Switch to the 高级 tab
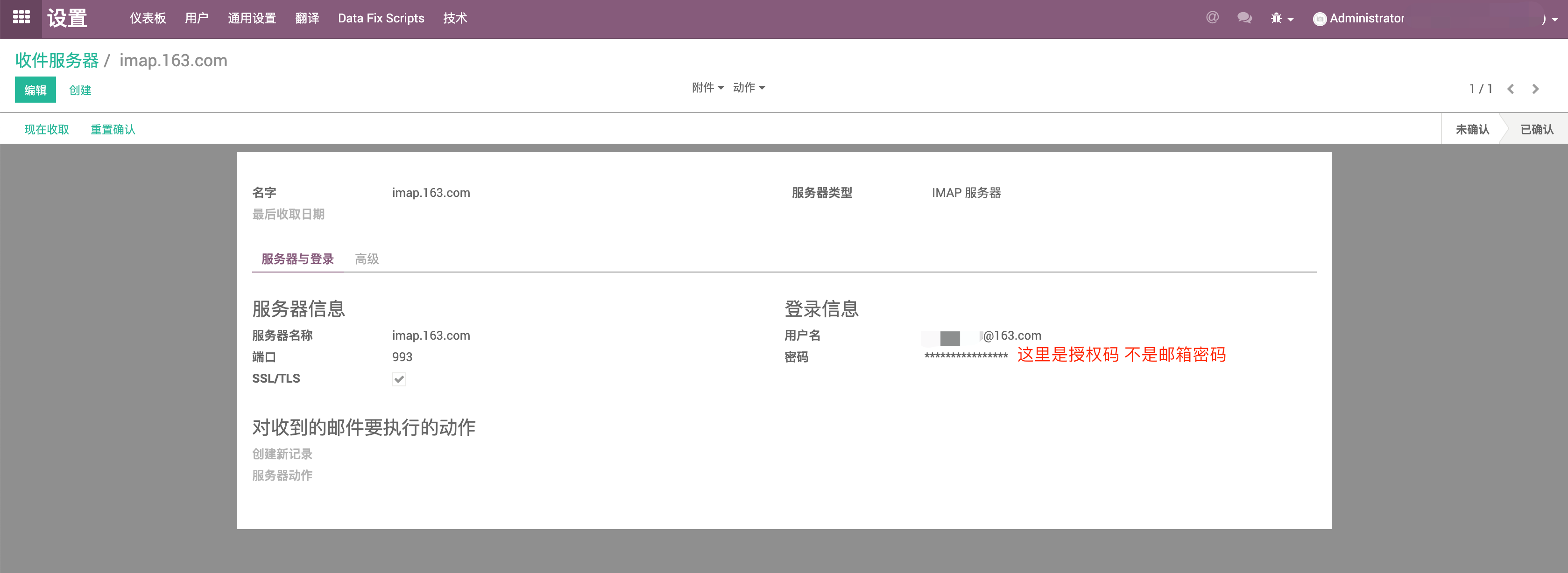This screenshot has height=573, width=1568. 367,259
